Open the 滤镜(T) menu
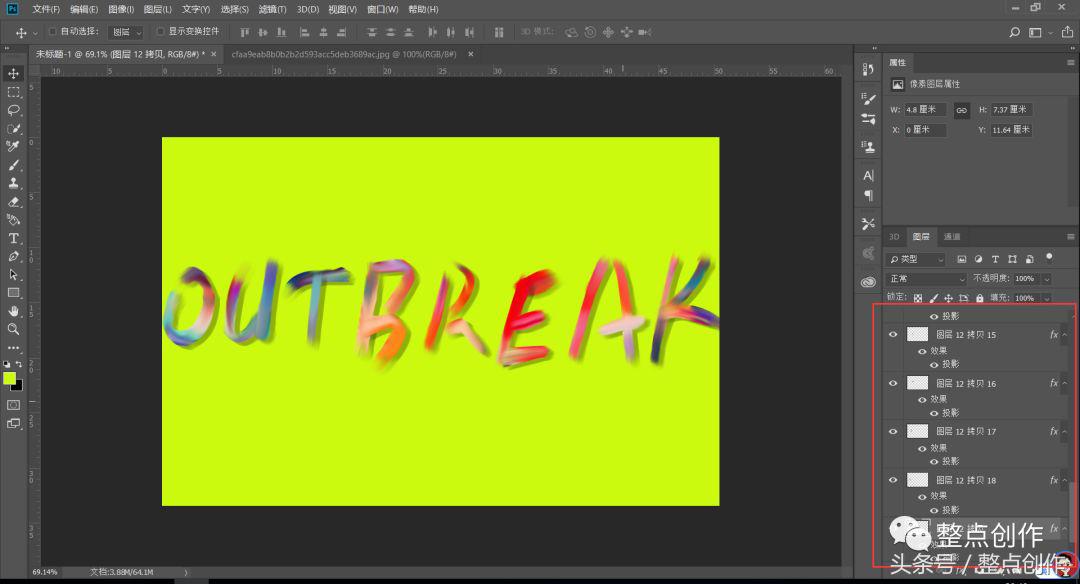This screenshot has width=1080, height=584. pyautogui.click(x=273, y=10)
